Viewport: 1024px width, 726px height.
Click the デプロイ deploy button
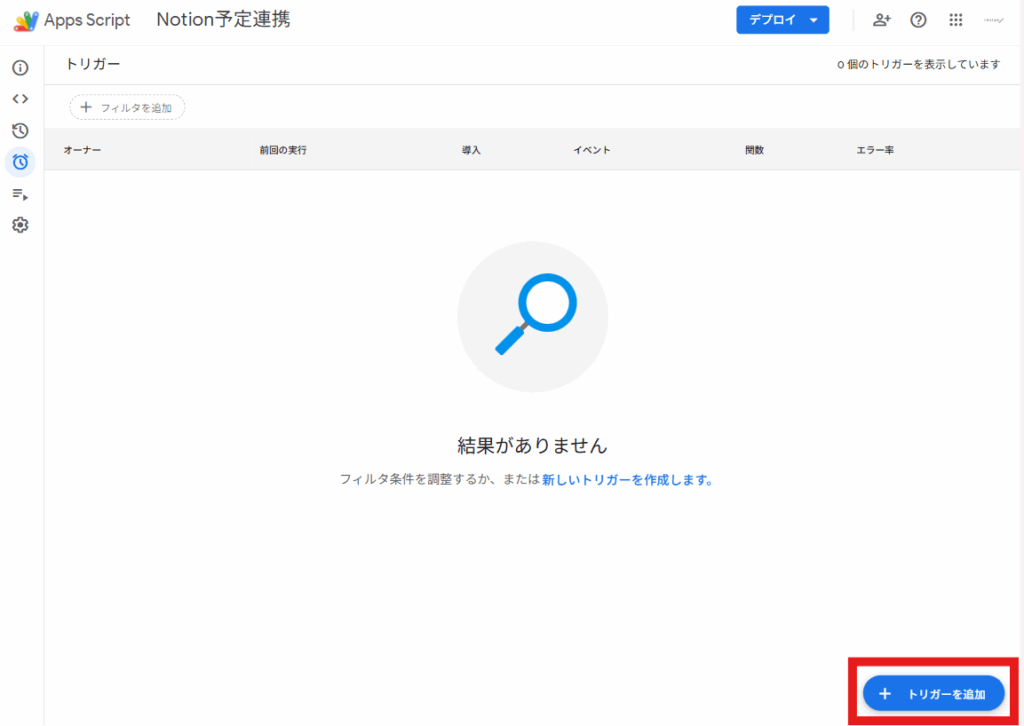click(782, 20)
